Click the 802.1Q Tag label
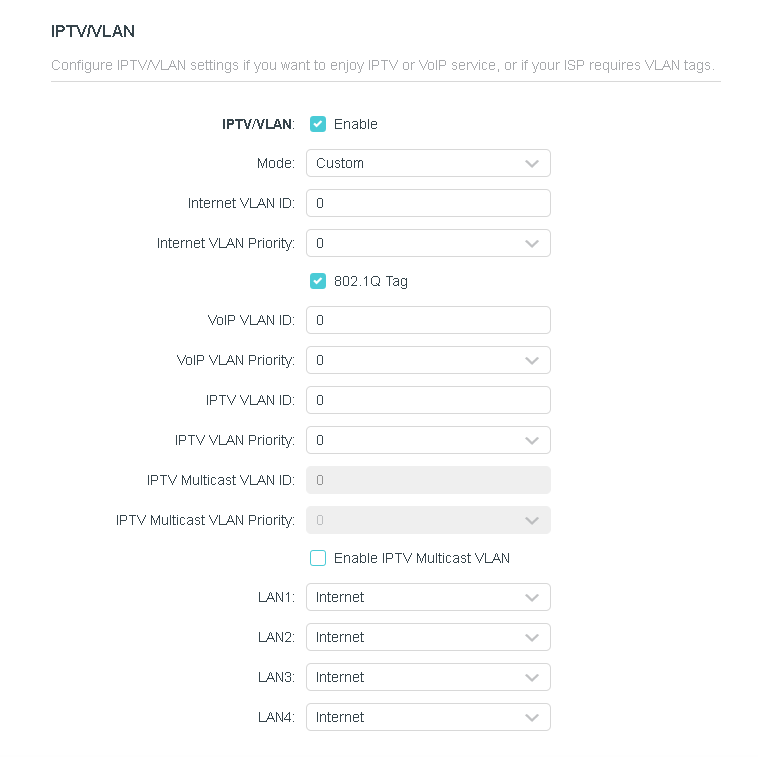This screenshot has height=757, width=758. (x=371, y=281)
